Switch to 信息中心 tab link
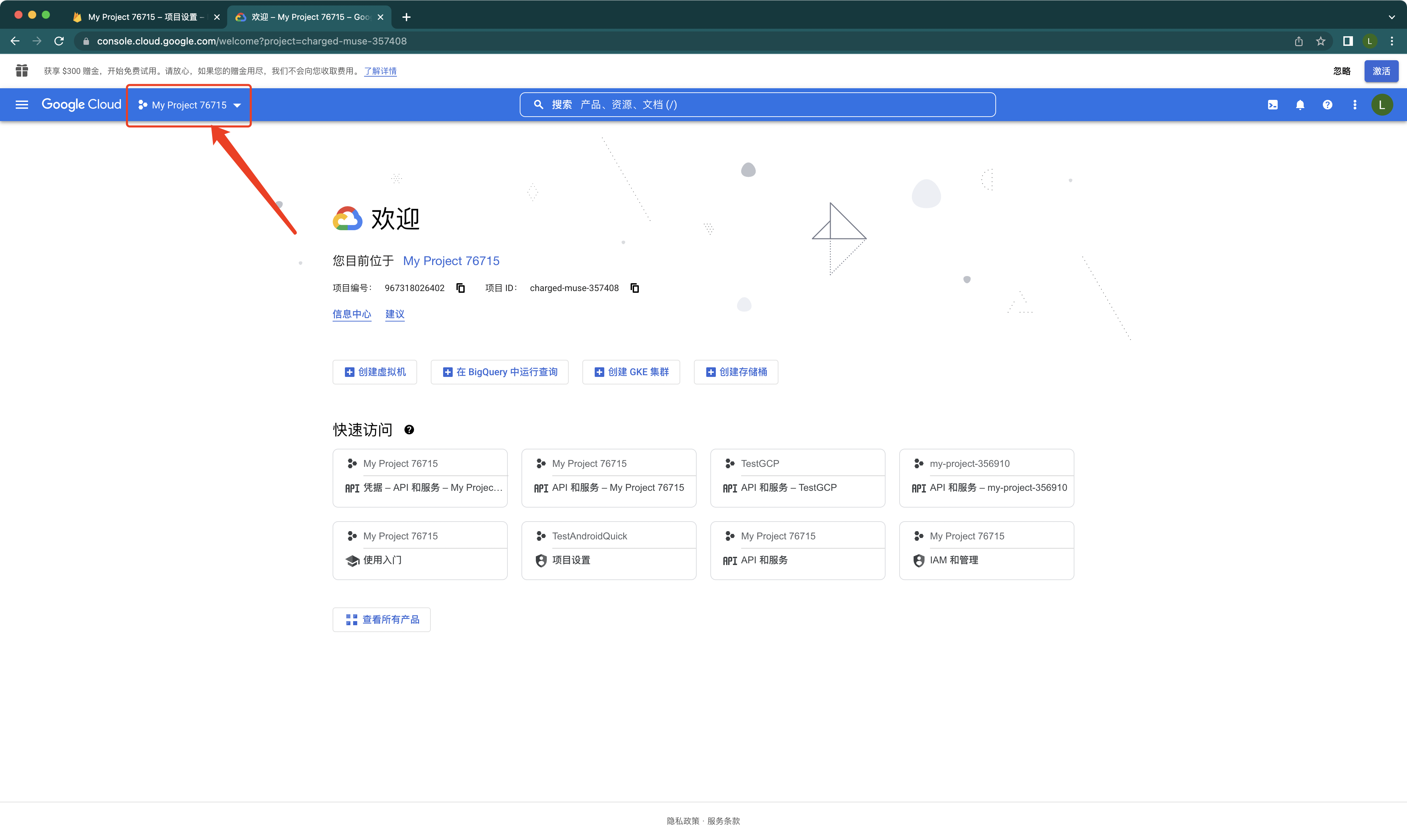The image size is (1407, 840). pyautogui.click(x=352, y=314)
